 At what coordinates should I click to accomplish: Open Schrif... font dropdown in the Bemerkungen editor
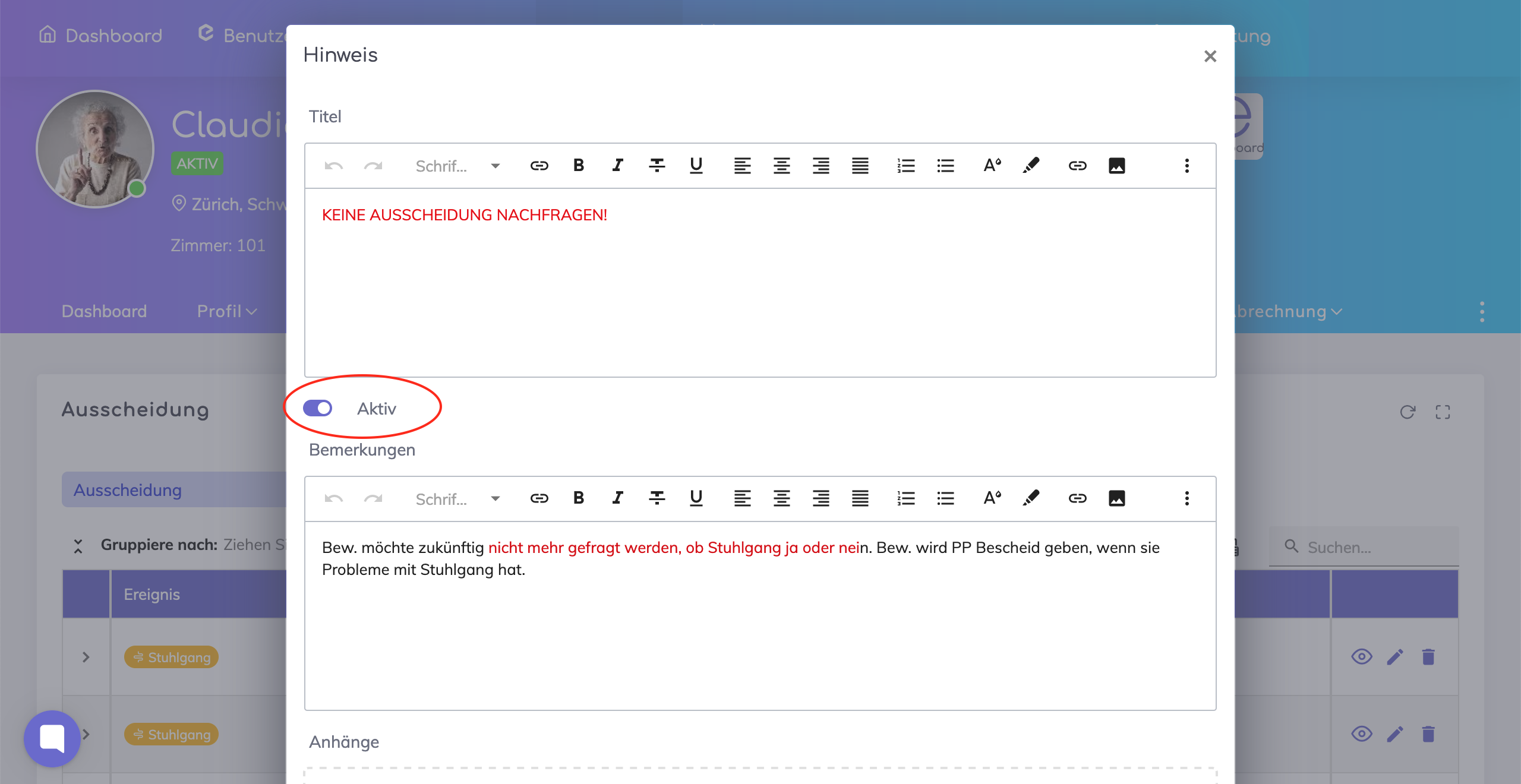pos(457,498)
